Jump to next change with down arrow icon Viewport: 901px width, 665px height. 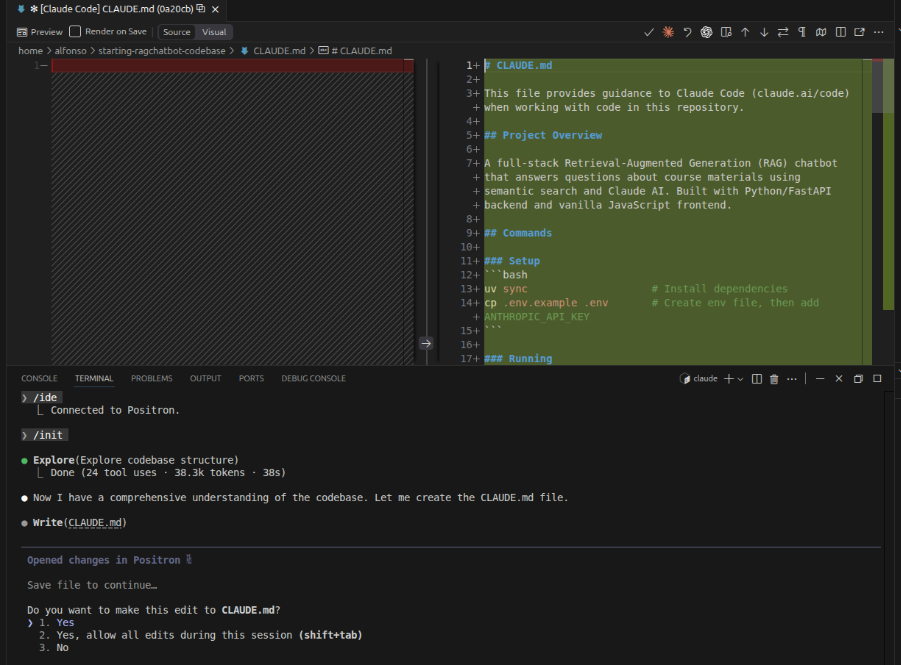763,32
